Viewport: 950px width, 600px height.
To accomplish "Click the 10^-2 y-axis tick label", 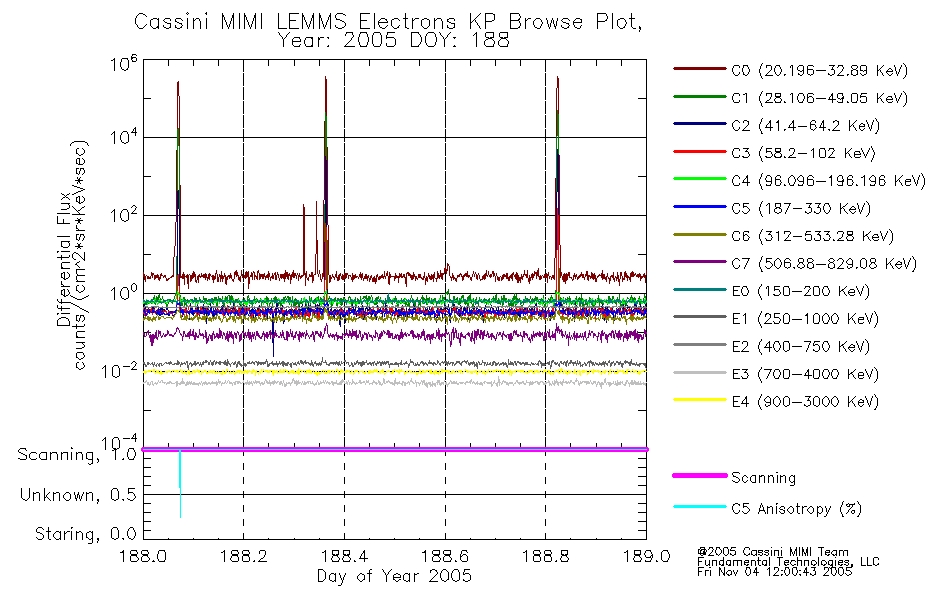I will (x=120, y=370).
